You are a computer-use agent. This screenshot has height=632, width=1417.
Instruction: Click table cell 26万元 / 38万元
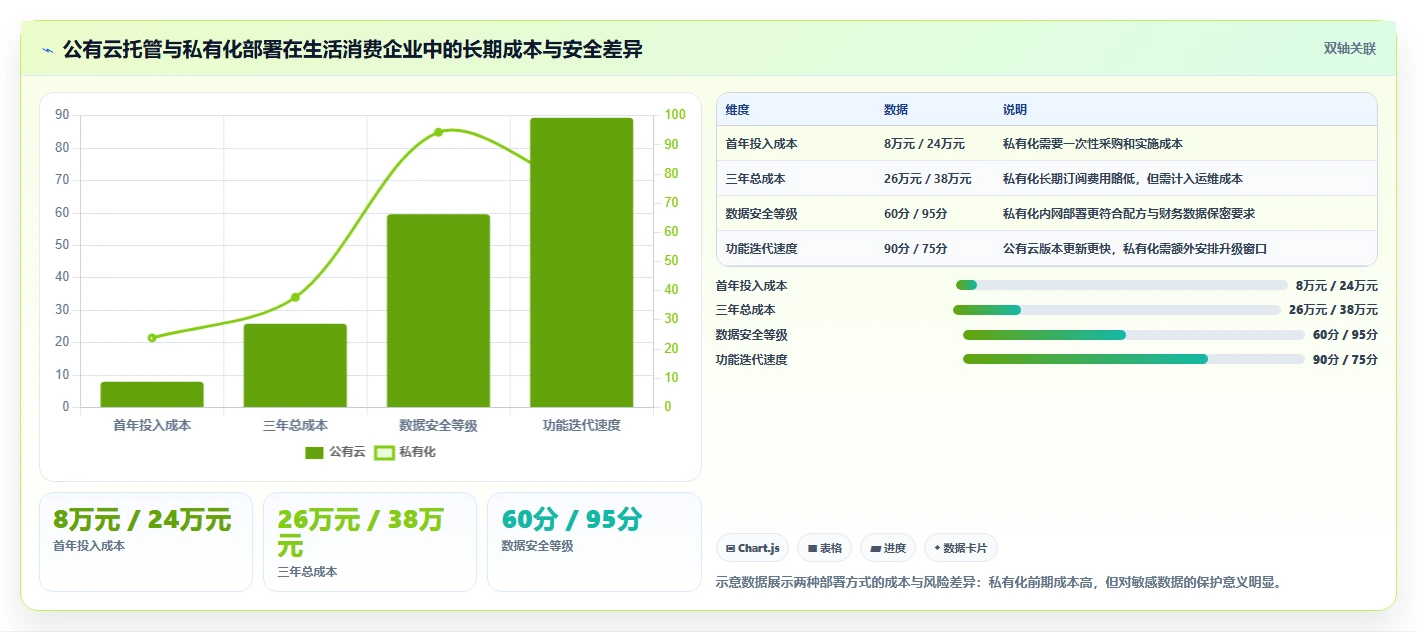[x=927, y=179]
